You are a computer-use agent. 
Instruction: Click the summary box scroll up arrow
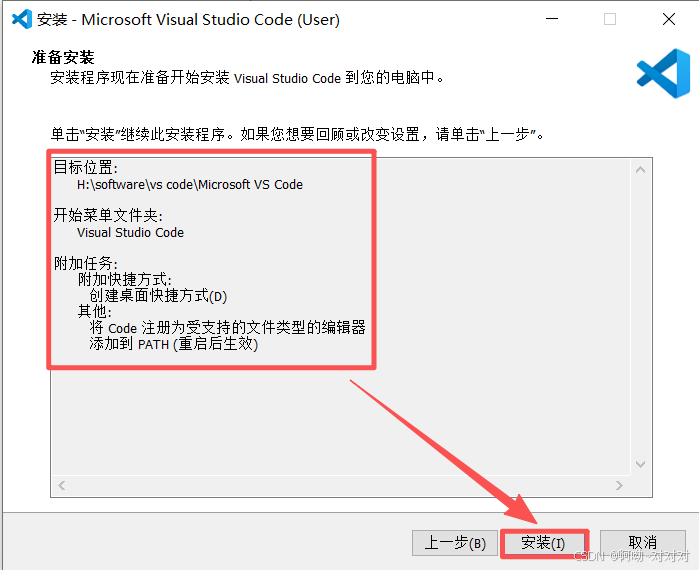coord(641,170)
